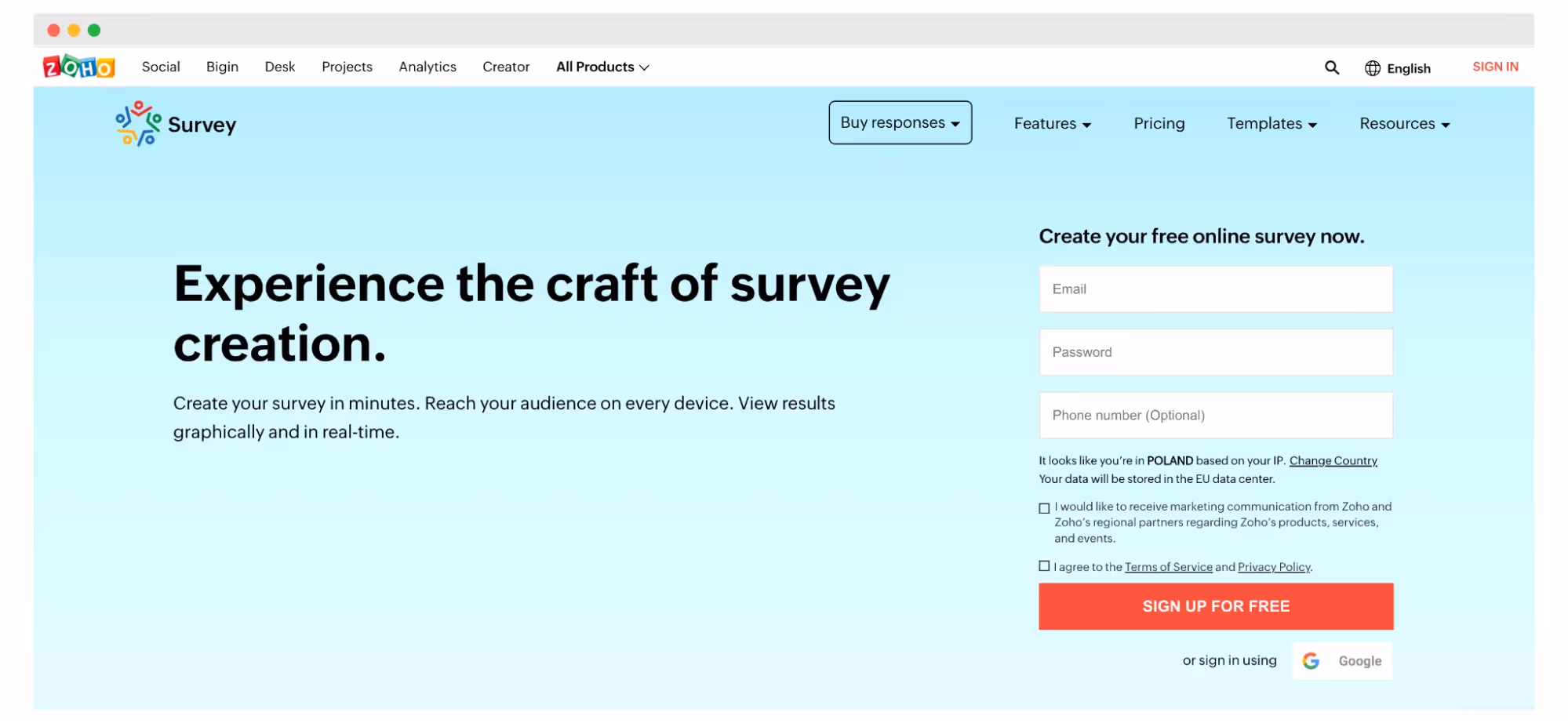This screenshot has height=723, width=1568.
Task: Go to the Pricing page
Action: [1159, 124]
